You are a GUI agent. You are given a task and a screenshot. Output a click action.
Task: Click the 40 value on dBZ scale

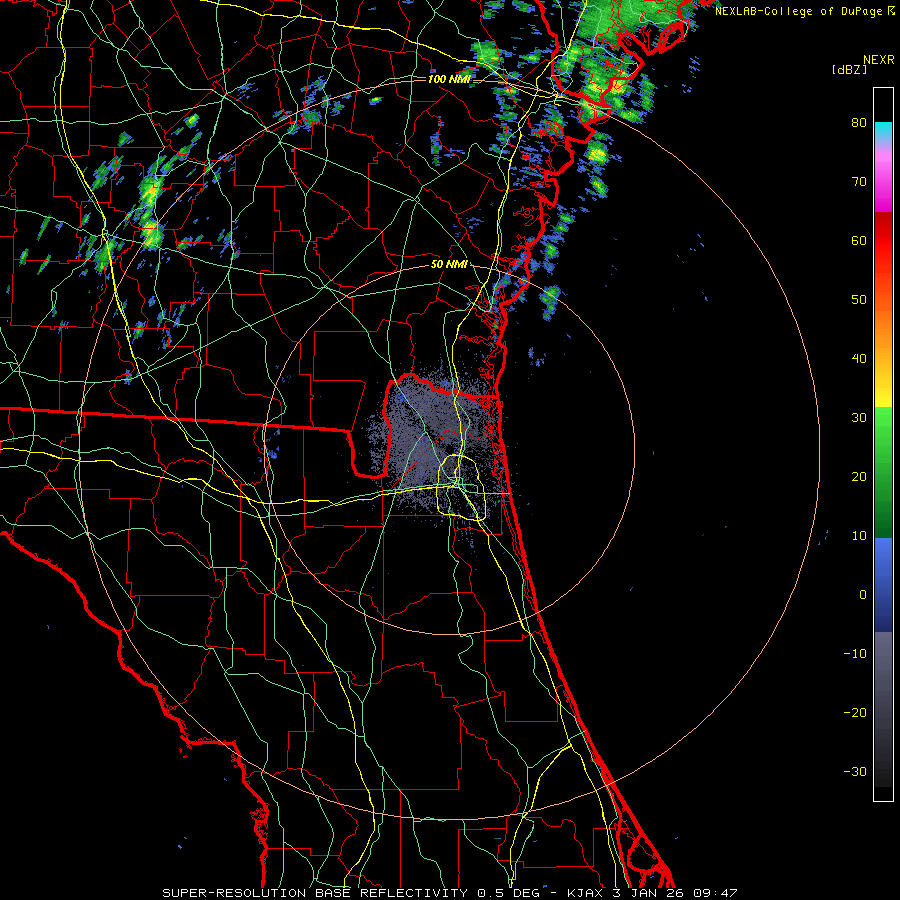pos(859,359)
